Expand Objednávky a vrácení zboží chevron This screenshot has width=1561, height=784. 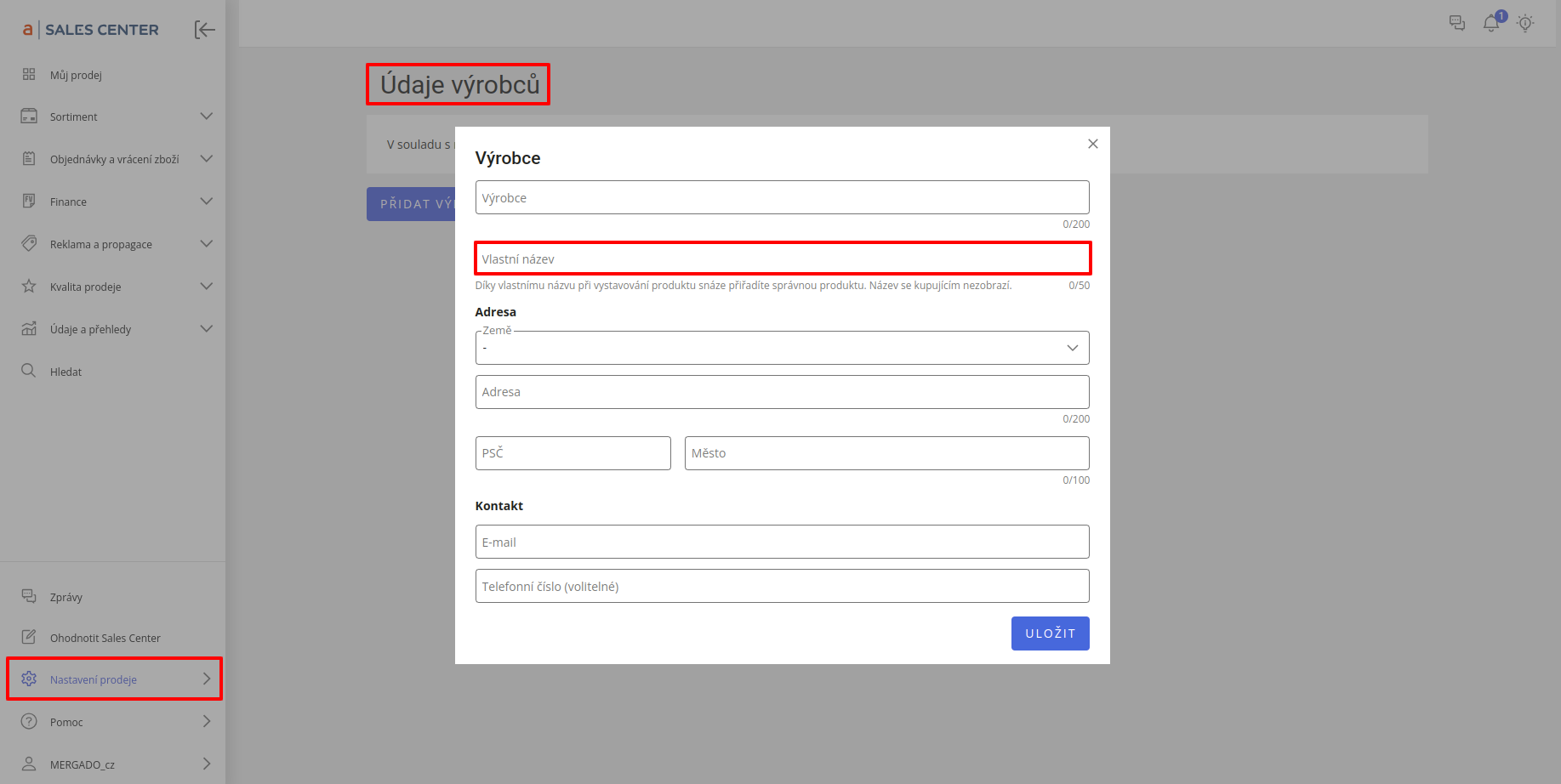tap(206, 159)
